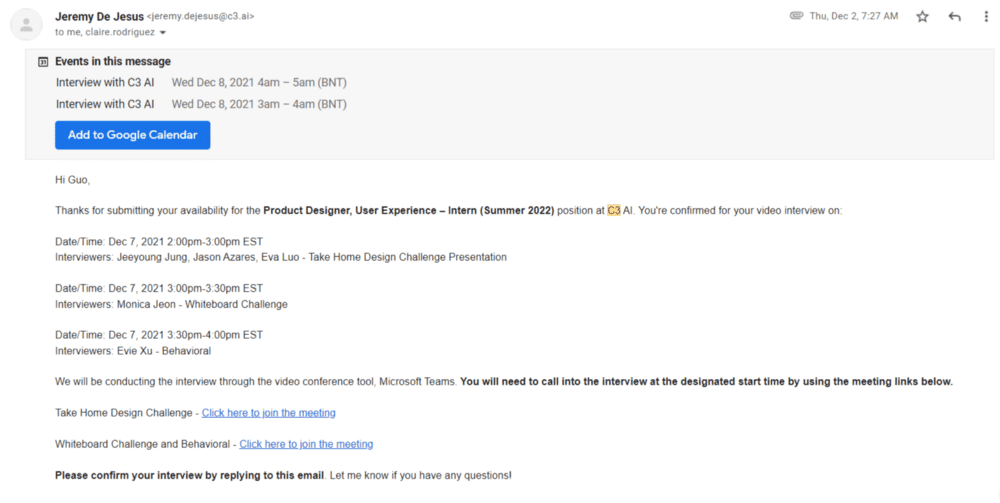Click the Events in this message heading

(113, 62)
